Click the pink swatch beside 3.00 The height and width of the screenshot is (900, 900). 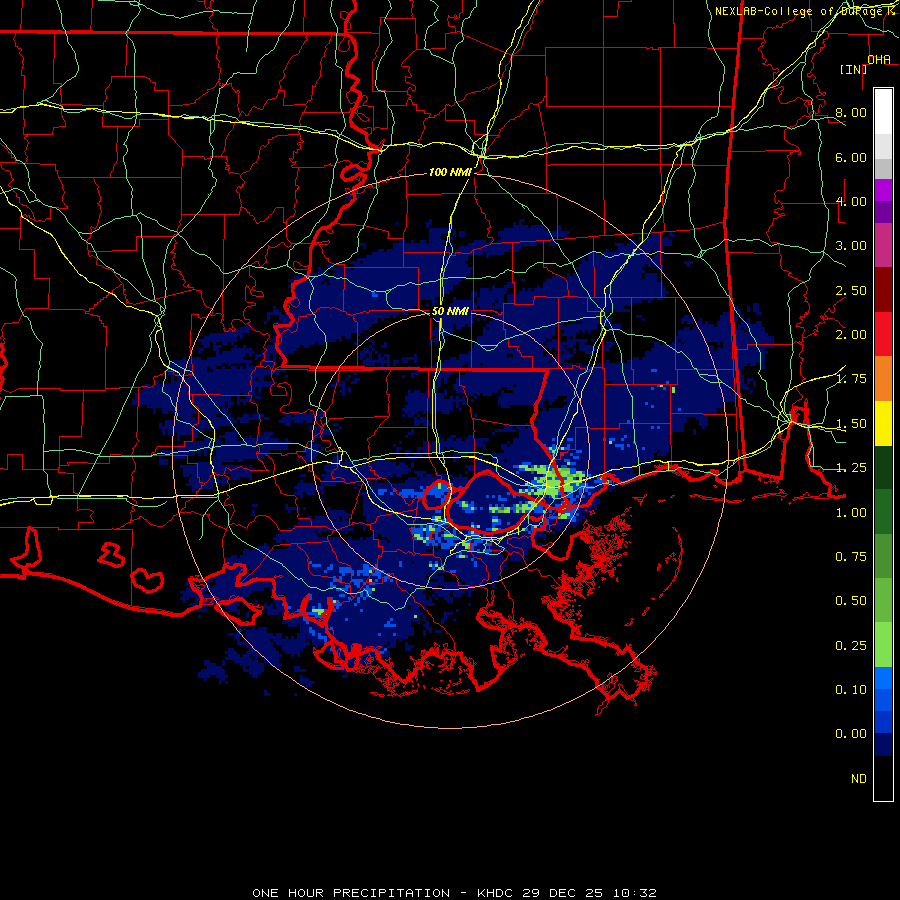[x=883, y=245]
